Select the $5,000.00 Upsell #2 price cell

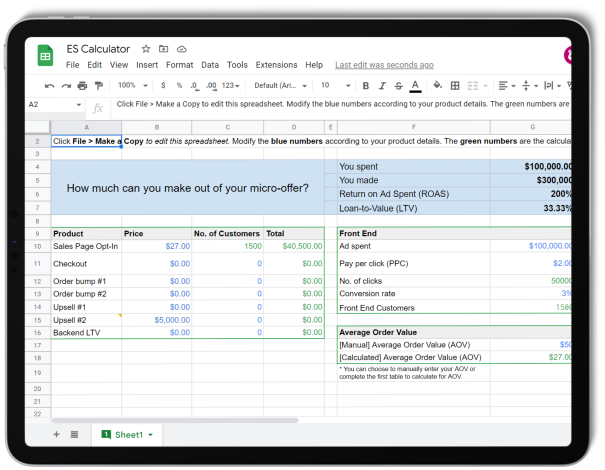tap(157, 320)
